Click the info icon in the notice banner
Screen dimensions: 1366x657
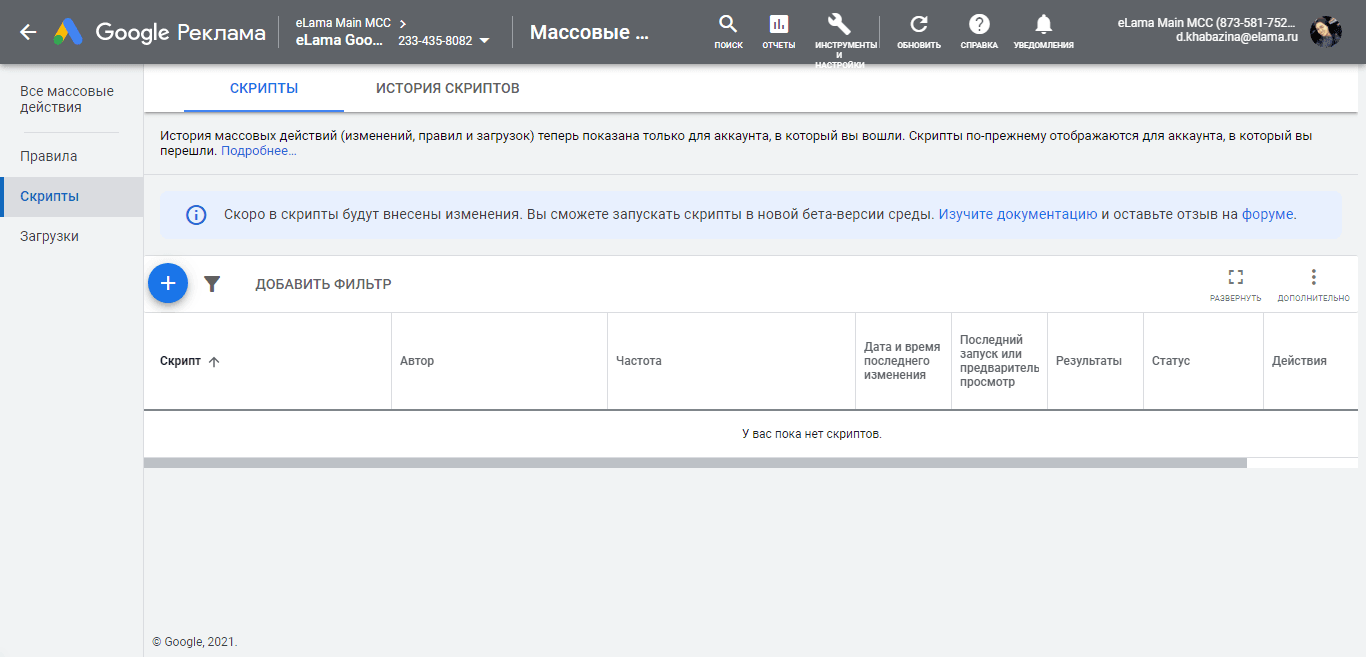click(197, 215)
